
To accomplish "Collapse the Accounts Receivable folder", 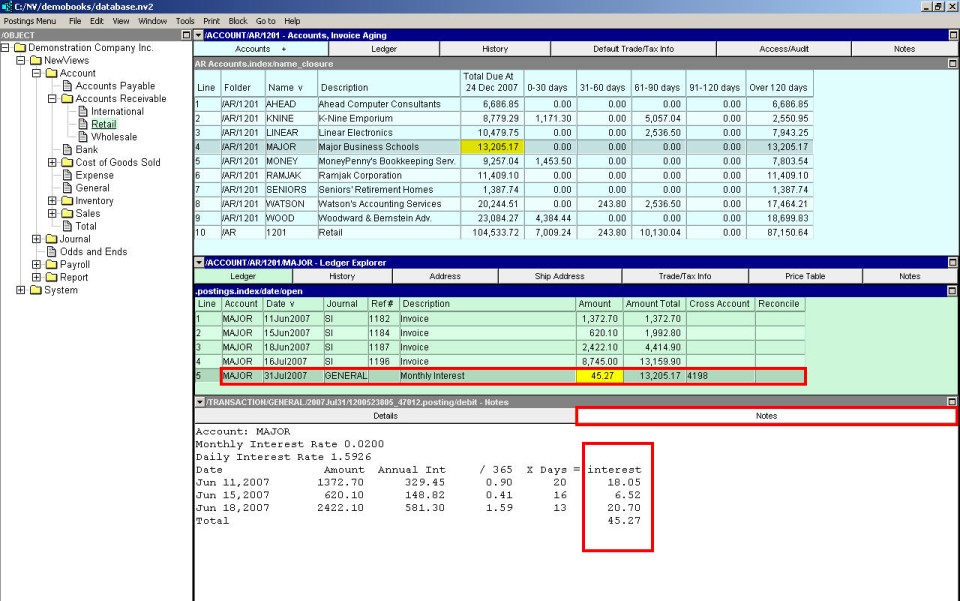I will click(52, 99).
